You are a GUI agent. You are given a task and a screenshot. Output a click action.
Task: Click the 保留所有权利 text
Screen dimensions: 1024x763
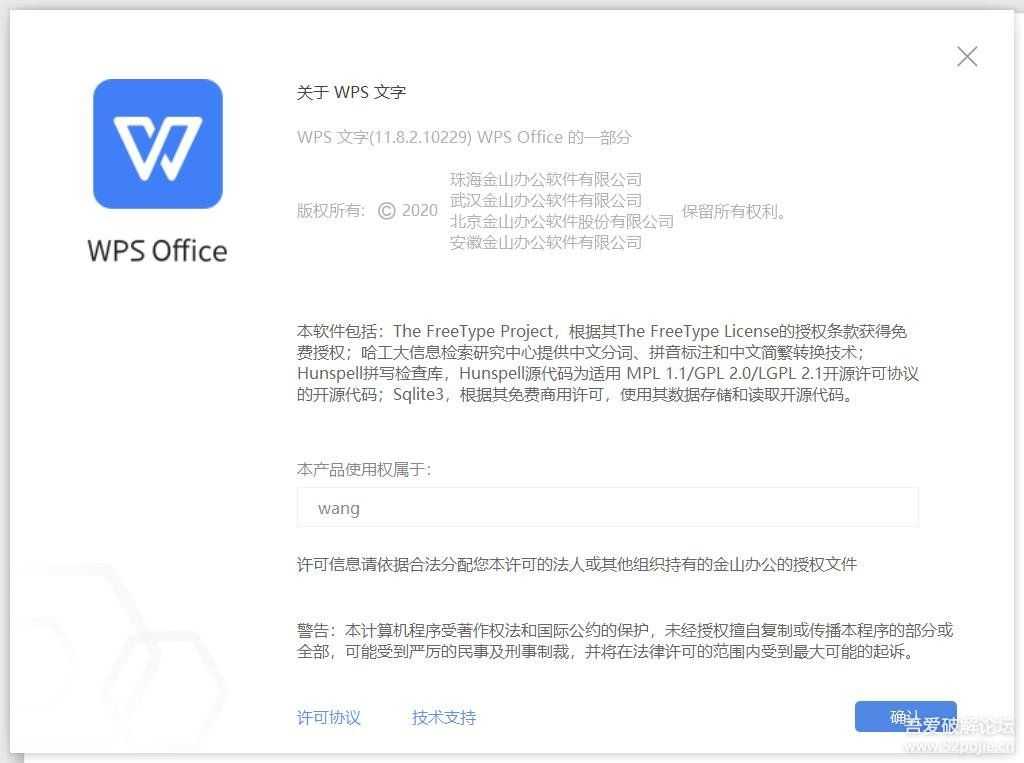(x=734, y=211)
